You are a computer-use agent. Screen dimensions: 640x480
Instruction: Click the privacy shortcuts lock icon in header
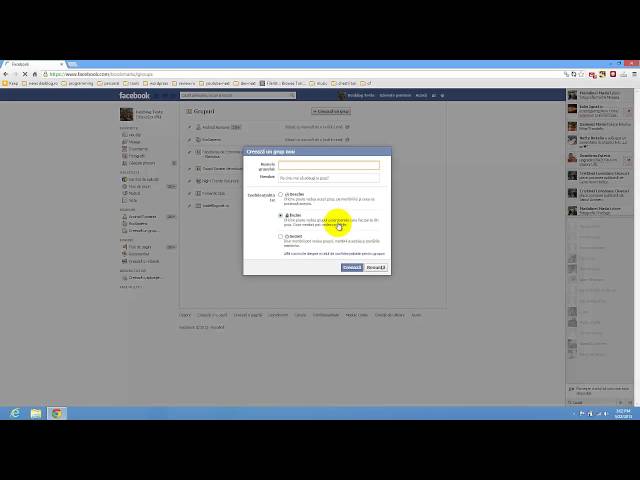tap(434, 96)
